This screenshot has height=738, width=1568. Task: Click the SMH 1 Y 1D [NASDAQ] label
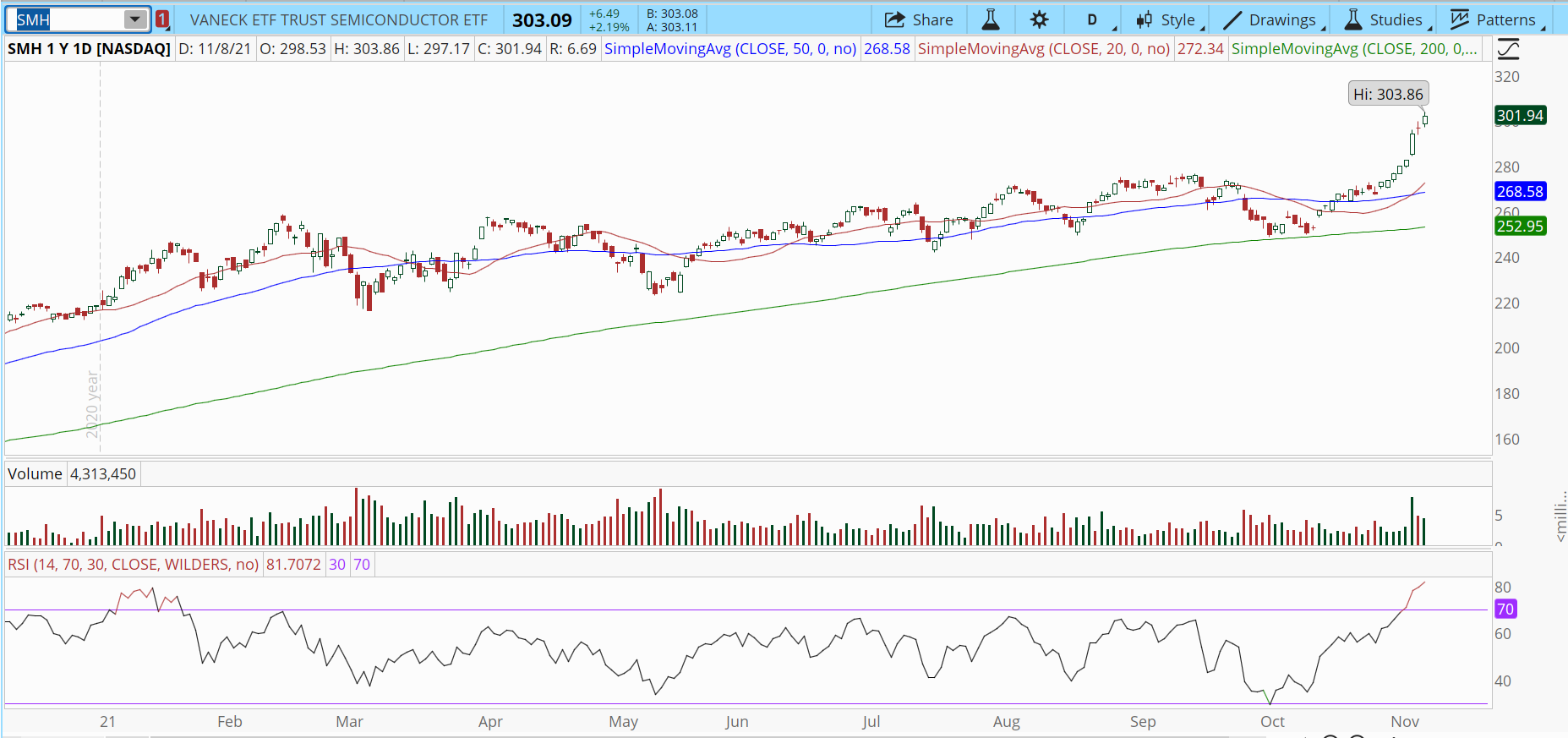tap(89, 49)
